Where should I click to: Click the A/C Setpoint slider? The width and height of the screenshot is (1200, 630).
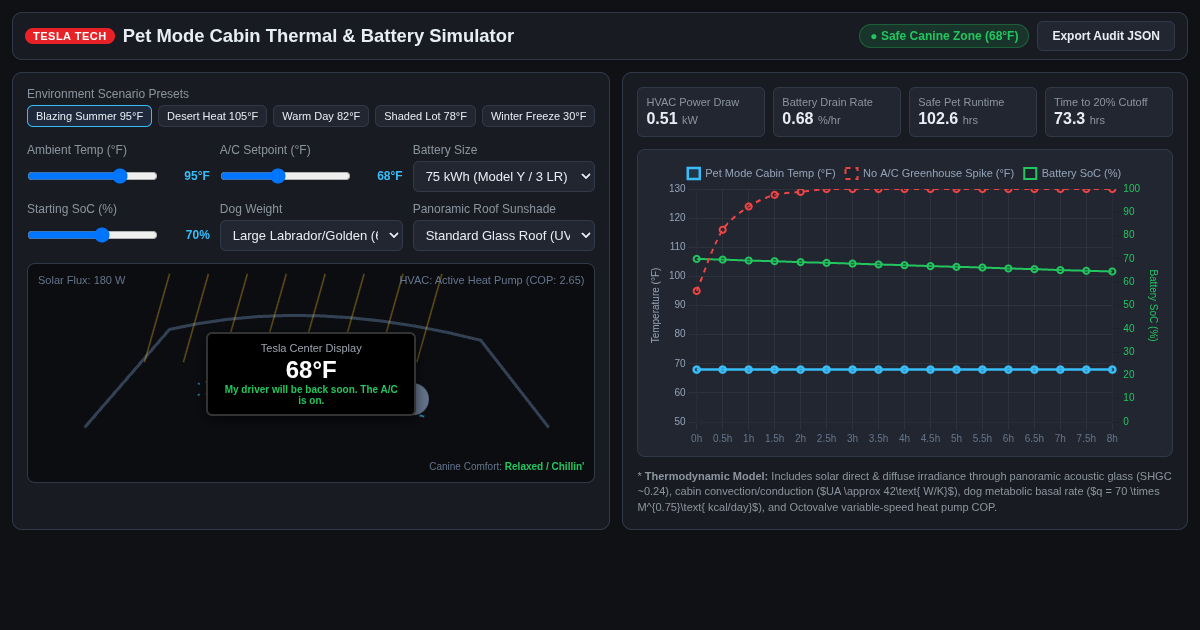pos(285,176)
